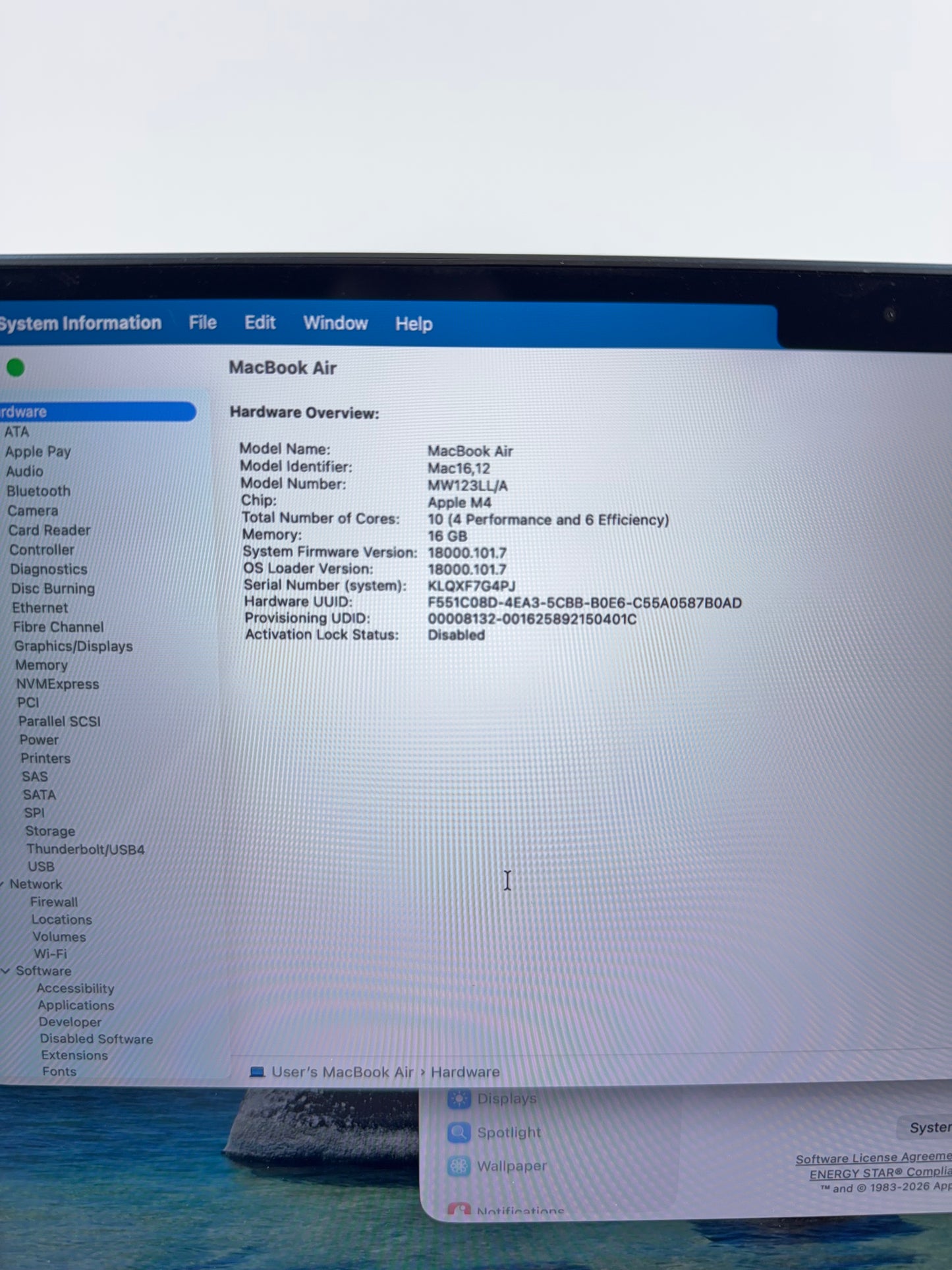Select Disc Burning in the sidebar
The height and width of the screenshot is (1270, 952).
[53, 589]
